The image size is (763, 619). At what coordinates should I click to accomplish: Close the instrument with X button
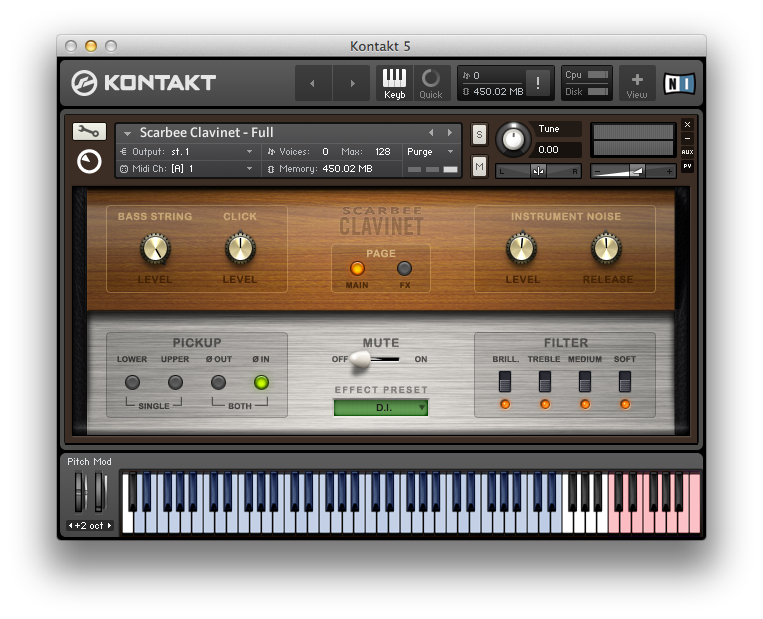pyautogui.click(x=688, y=125)
